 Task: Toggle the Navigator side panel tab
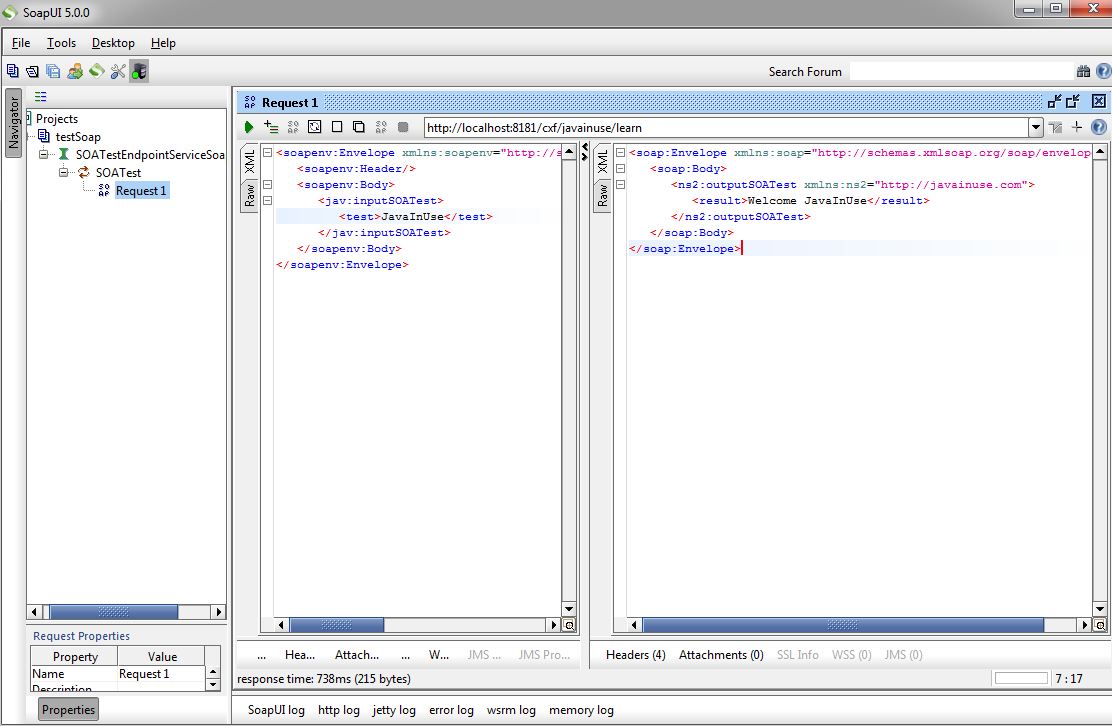click(13, 123)
